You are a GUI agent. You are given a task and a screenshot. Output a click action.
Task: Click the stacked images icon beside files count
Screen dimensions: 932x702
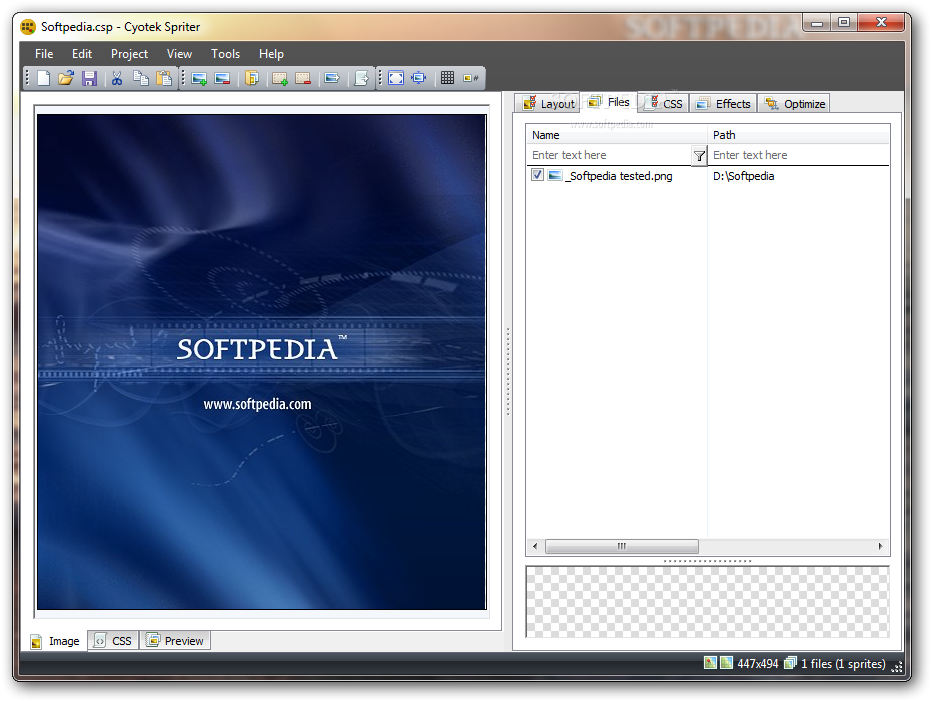pos(790,662)
